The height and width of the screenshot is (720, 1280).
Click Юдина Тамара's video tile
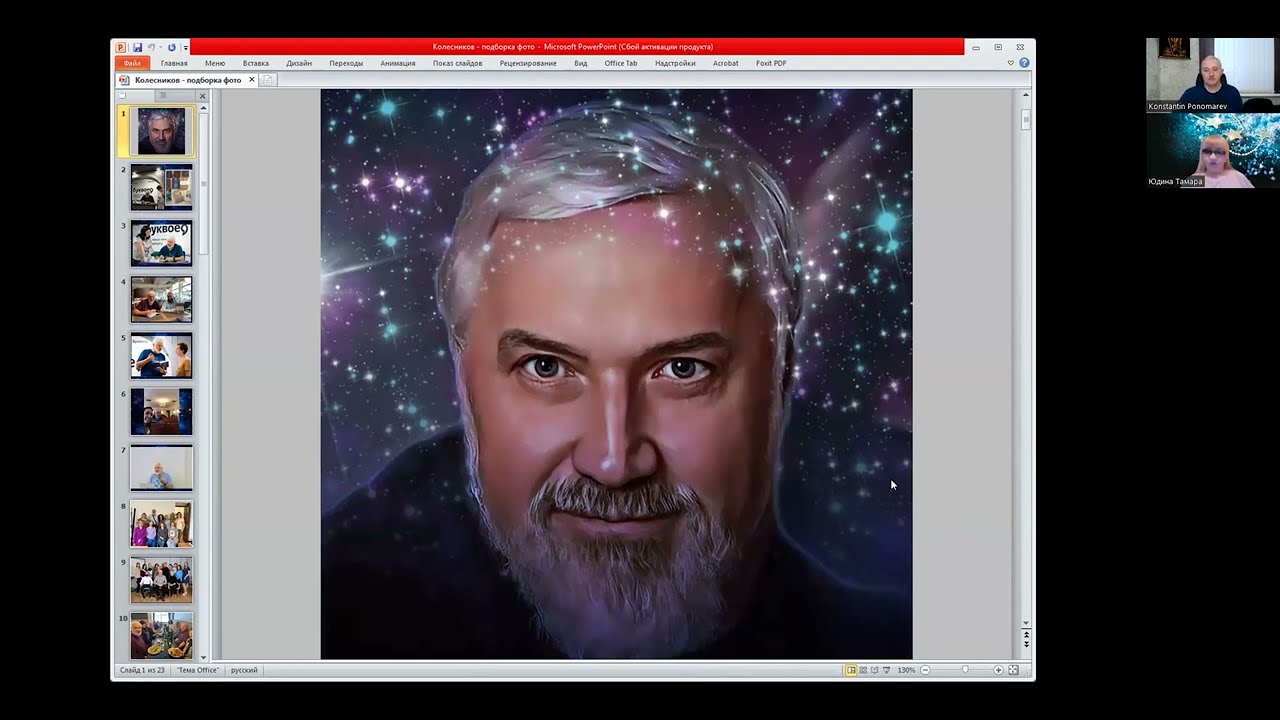click(x=1212, y=150)
